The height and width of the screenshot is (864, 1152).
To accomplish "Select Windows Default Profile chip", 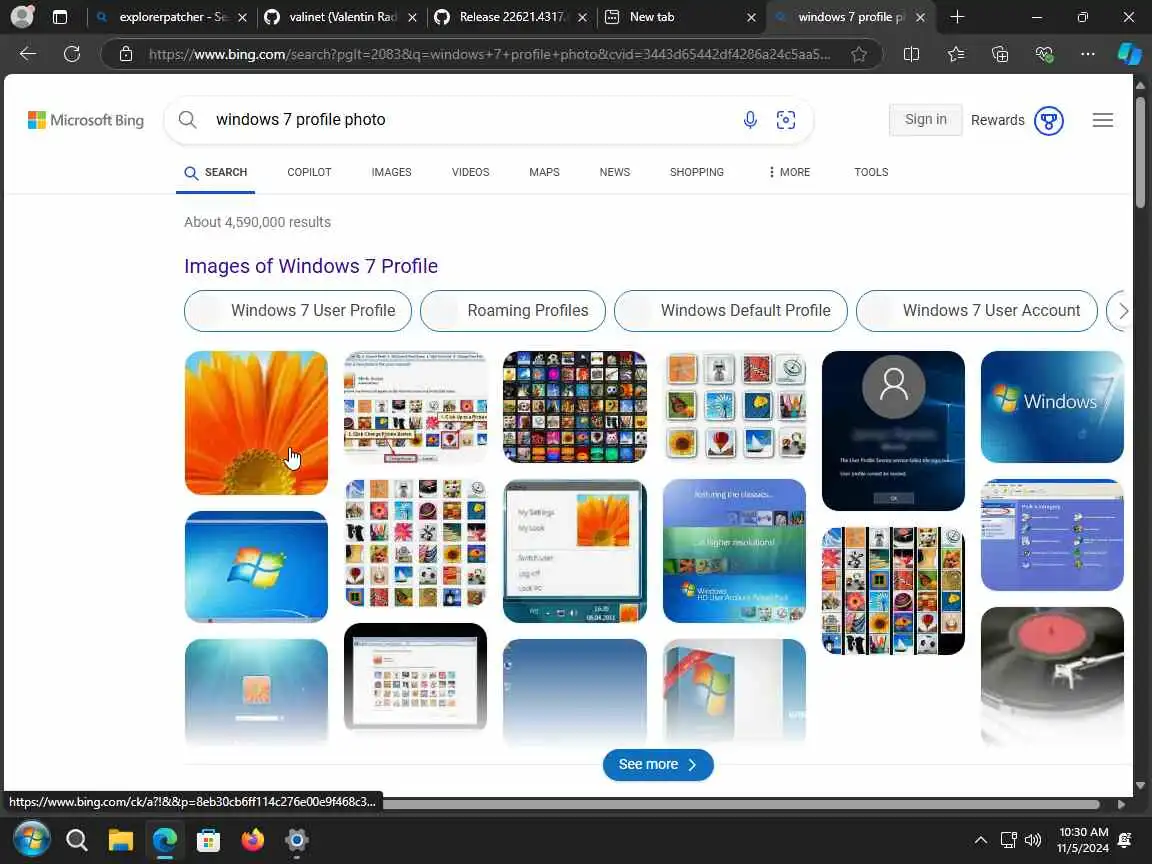I will 730,311.
